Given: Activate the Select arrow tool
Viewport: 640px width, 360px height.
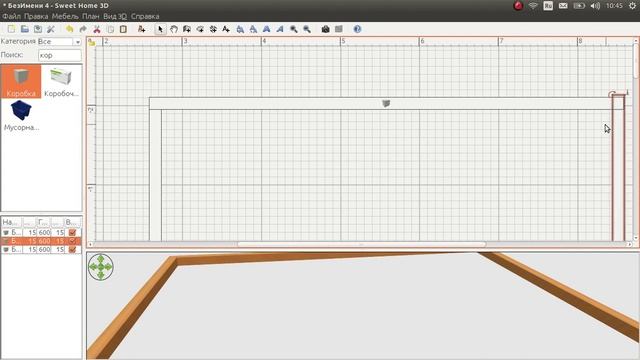Looking at the screenshot, I should [160, 29].
